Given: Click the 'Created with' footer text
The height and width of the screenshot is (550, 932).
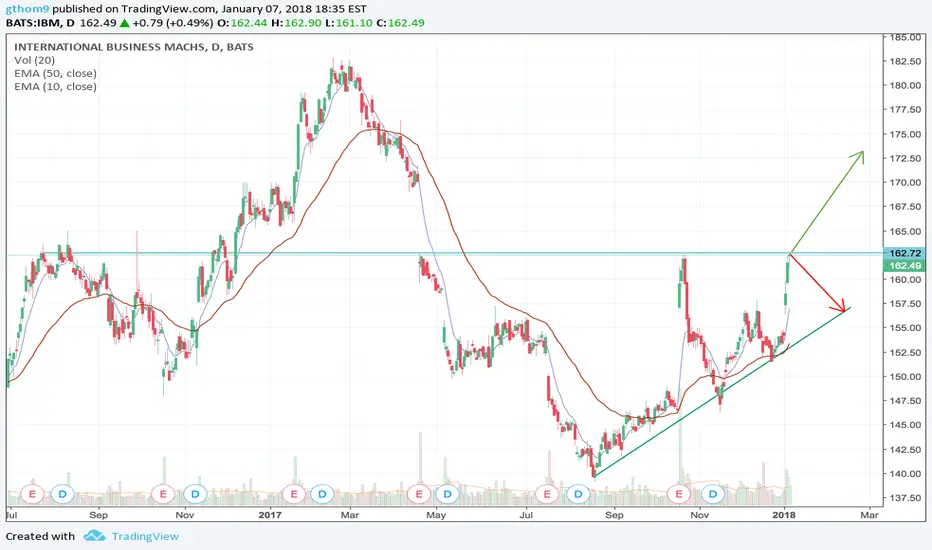Looking at the screenshot, I should click(40, 536).
